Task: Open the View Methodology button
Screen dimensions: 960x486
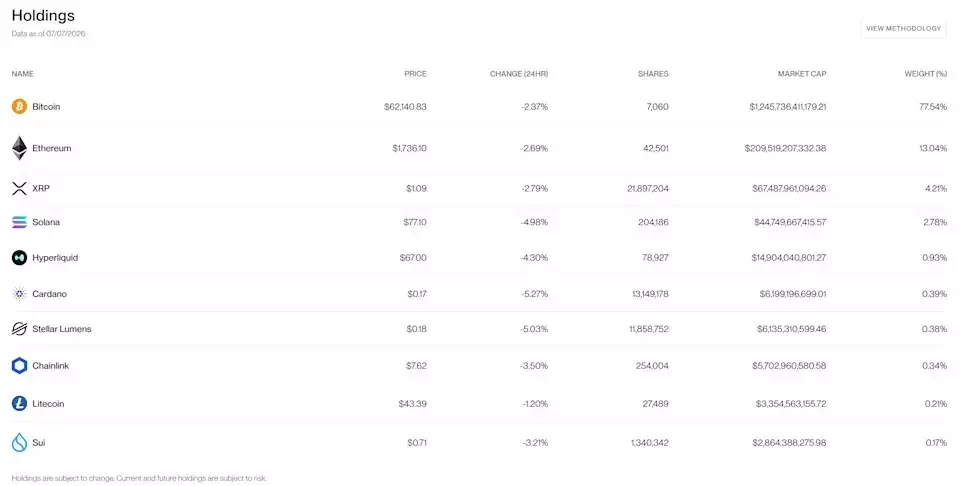Action: 903,28
